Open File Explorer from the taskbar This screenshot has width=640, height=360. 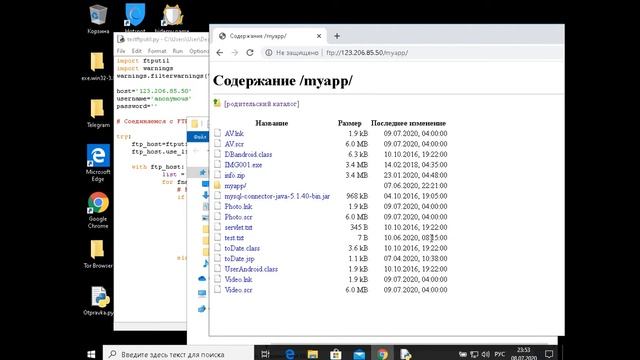(x=313, y=354)
